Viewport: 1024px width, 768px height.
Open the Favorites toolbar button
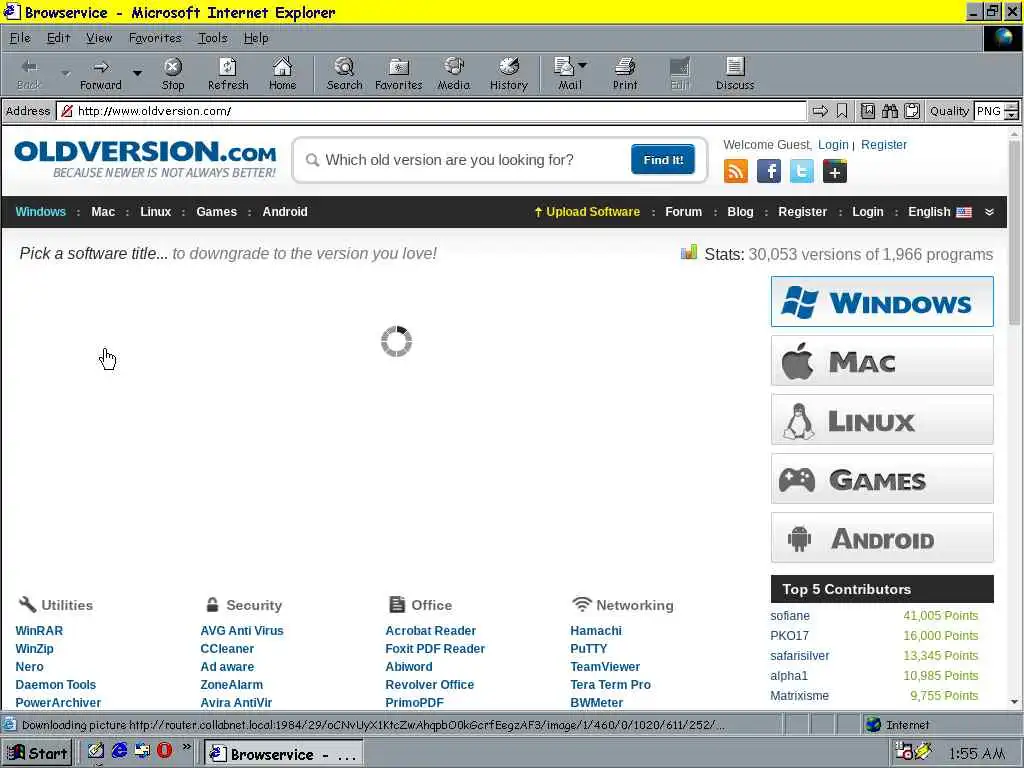[398, 74]
